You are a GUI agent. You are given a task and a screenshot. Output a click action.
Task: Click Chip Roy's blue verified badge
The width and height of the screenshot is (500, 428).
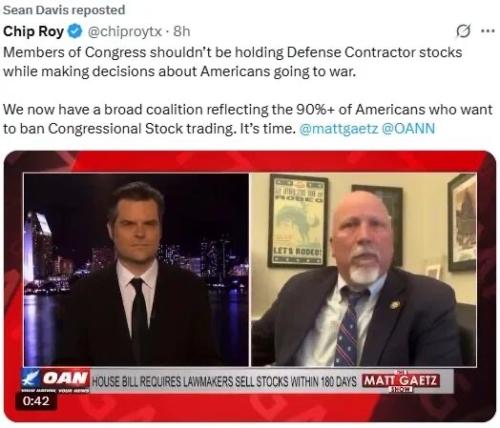pos(75,31)
